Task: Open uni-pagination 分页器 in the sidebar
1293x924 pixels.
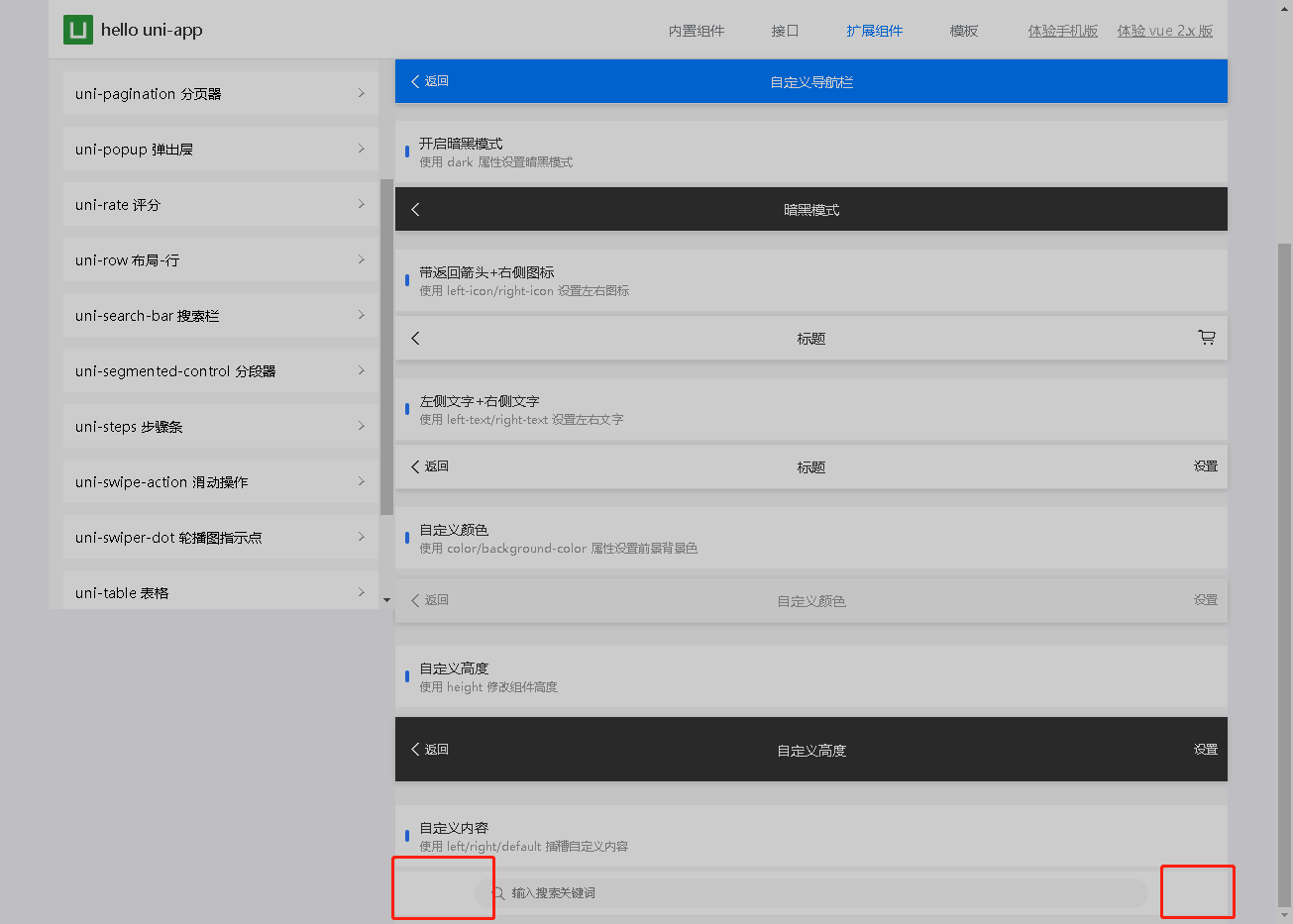Action: [220, 93]
